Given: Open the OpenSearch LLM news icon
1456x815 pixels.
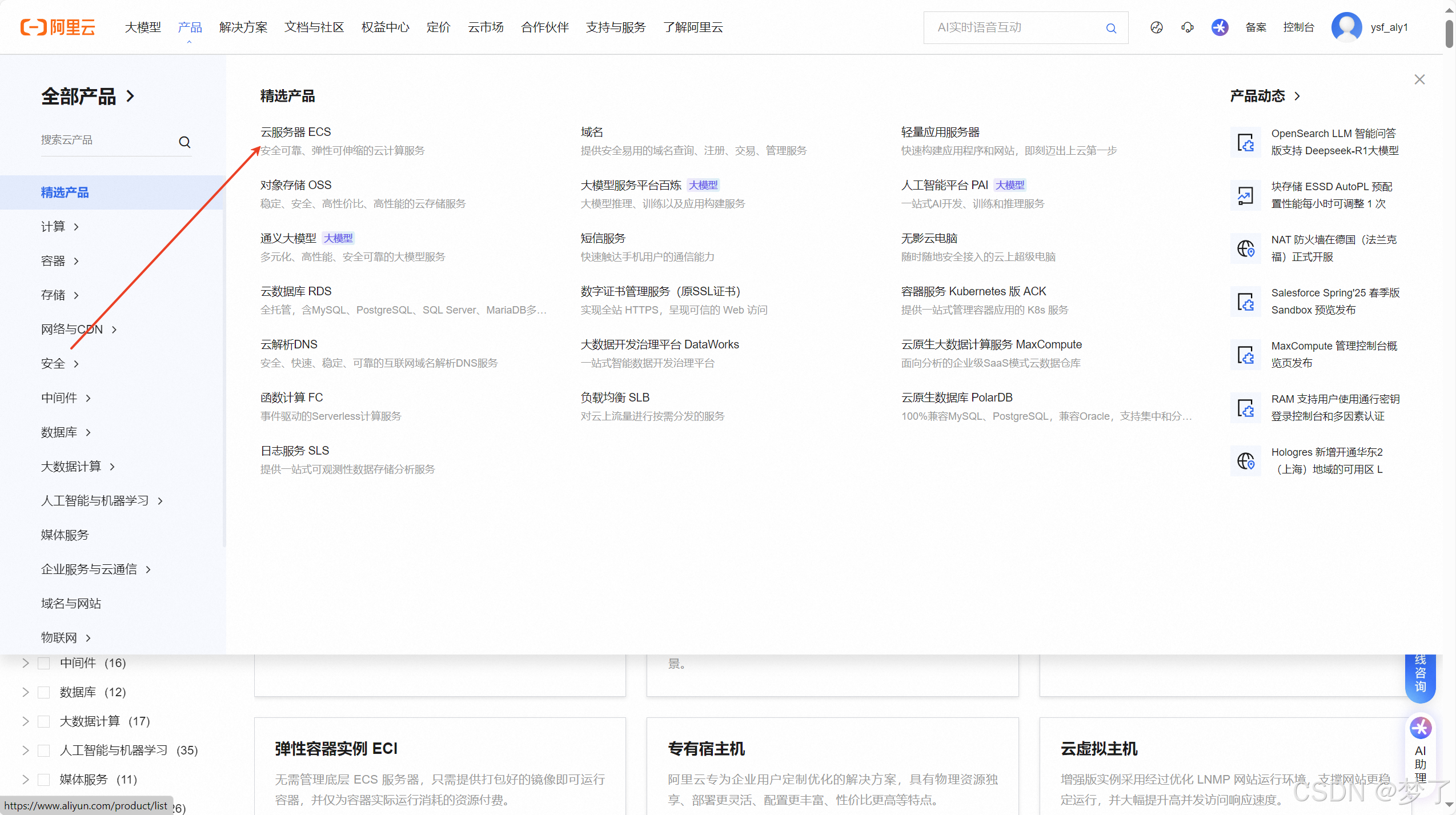Looking at the screenshot, I should [1245, 142].
